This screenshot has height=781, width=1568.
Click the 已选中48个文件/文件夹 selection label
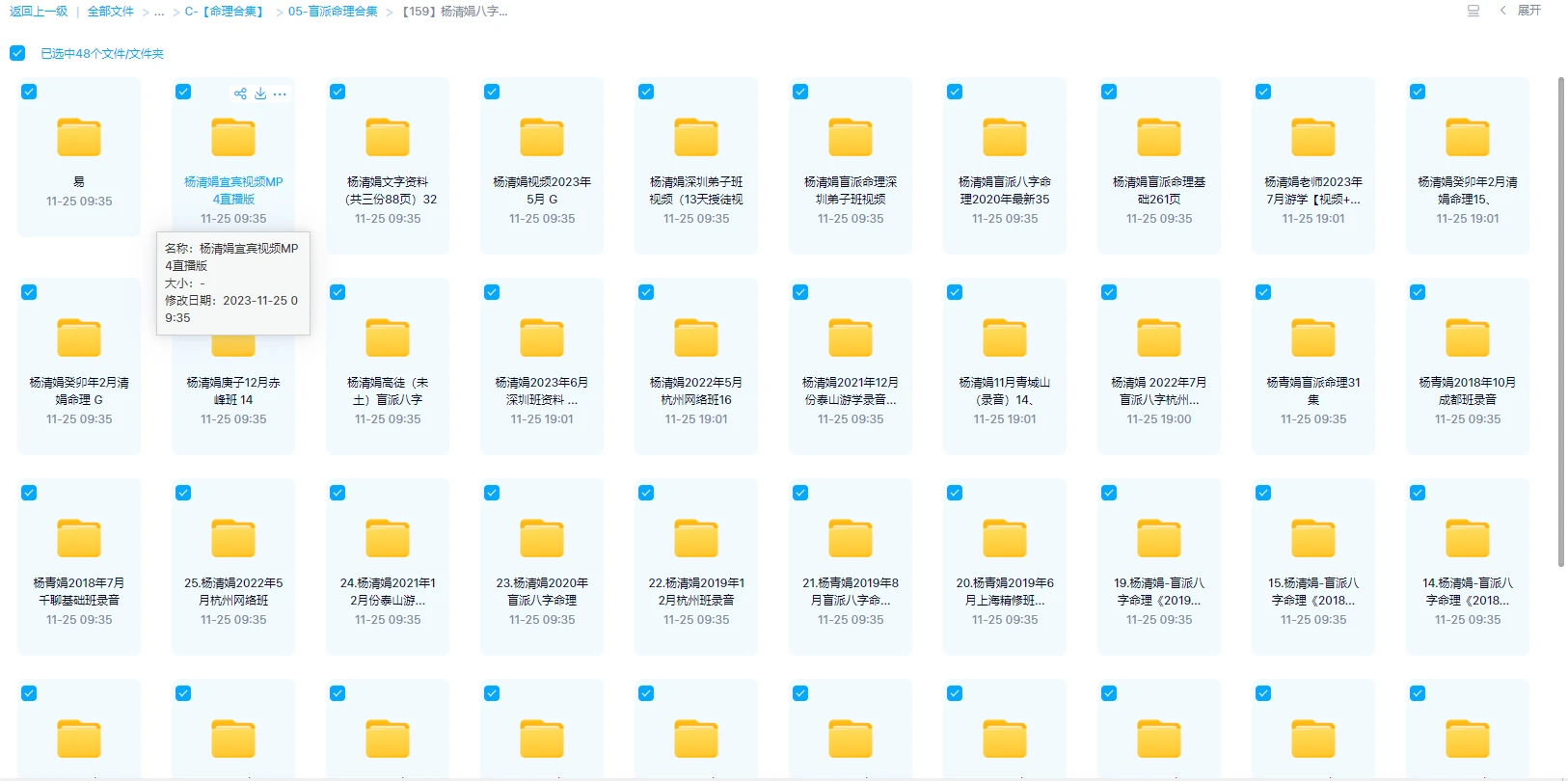pos(102,54)
